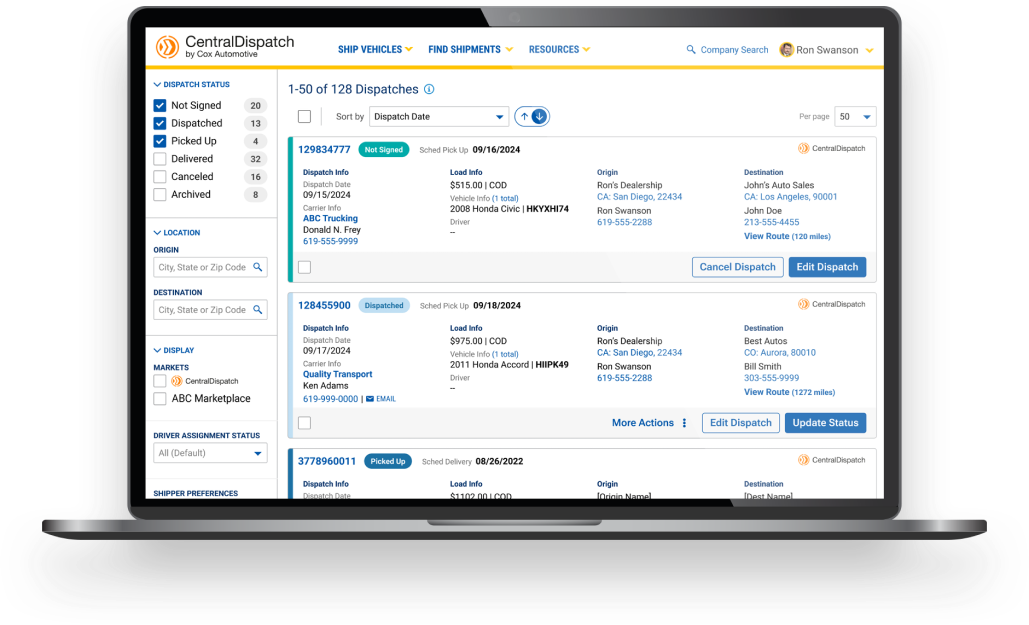Open the Sort by Dispatch Date dropdown
Screen dimensions: 1029x625
tap(439, 117)
